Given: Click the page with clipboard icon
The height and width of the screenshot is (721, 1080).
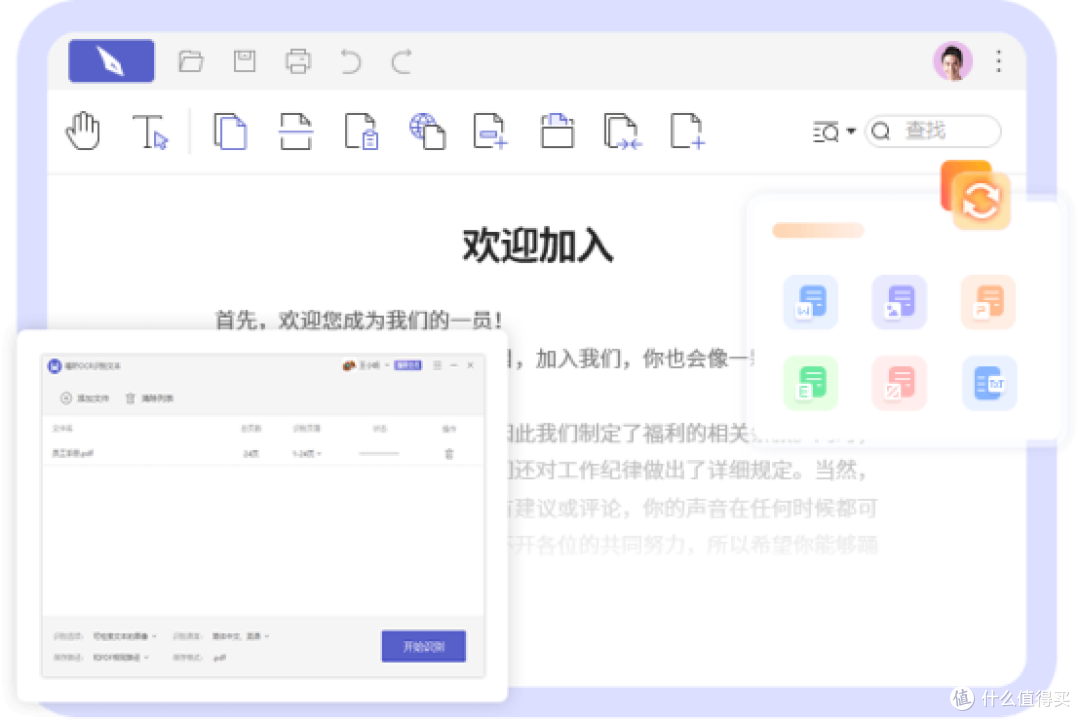Looking at the screenshot, I should 362,131.
